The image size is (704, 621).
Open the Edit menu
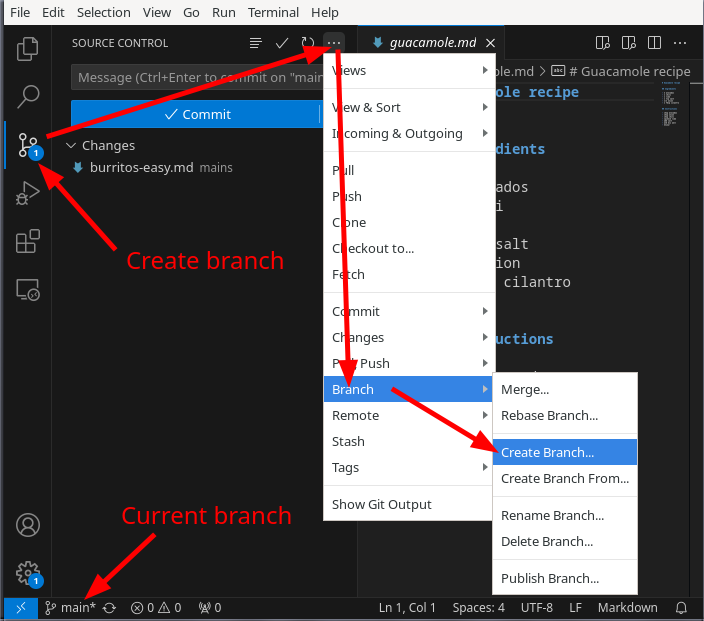click(x=53, y=13)
